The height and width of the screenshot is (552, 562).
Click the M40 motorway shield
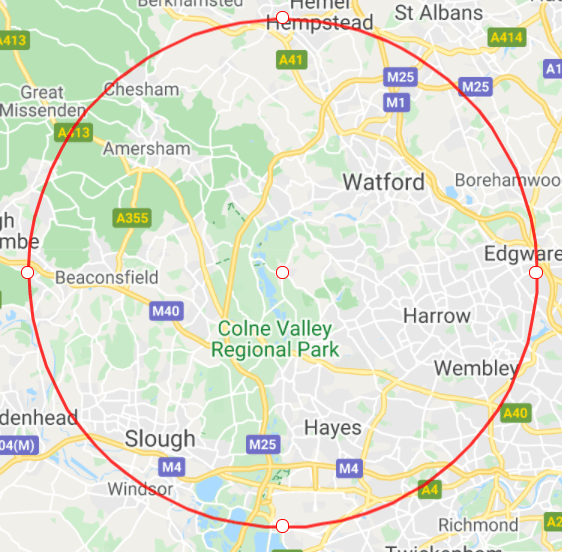tap(166, 311)
